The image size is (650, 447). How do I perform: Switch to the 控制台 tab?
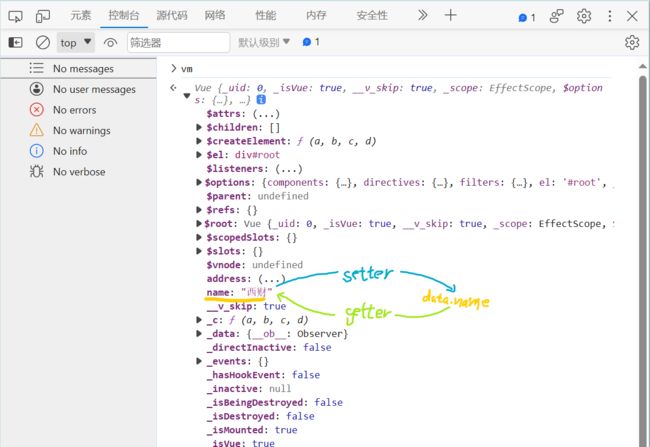124,15
